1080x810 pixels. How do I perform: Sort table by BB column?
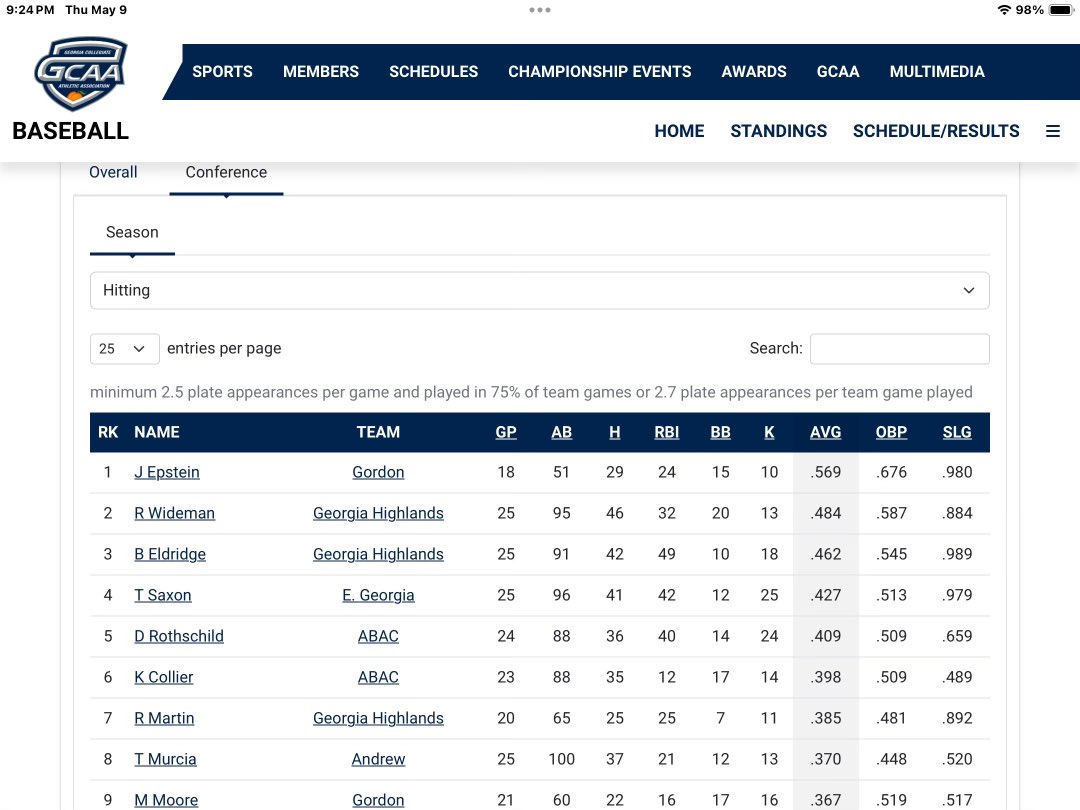tap(720, 432)
